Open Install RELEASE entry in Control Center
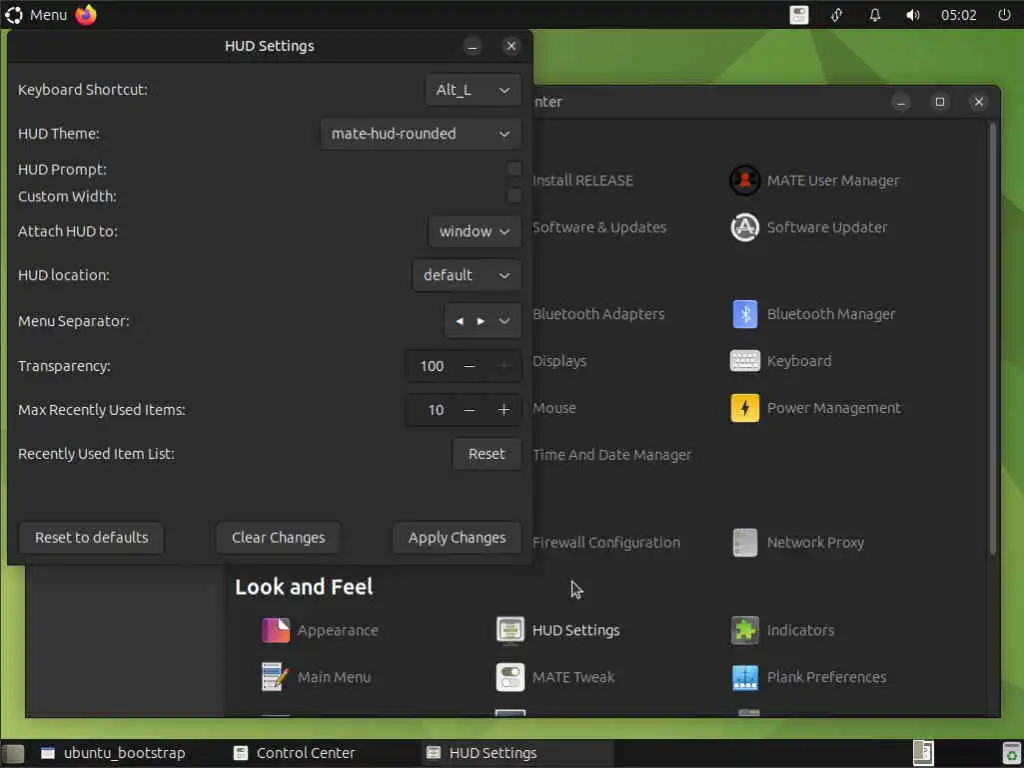The height and width of the screenshot is (768, 1024). [583, 180]
